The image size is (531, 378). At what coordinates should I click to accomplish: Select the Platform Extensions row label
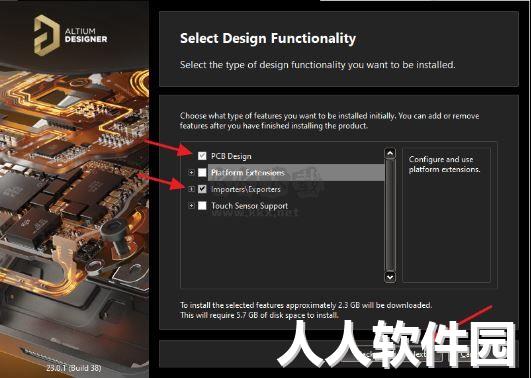pyautogui.click(x=248, y=172)
